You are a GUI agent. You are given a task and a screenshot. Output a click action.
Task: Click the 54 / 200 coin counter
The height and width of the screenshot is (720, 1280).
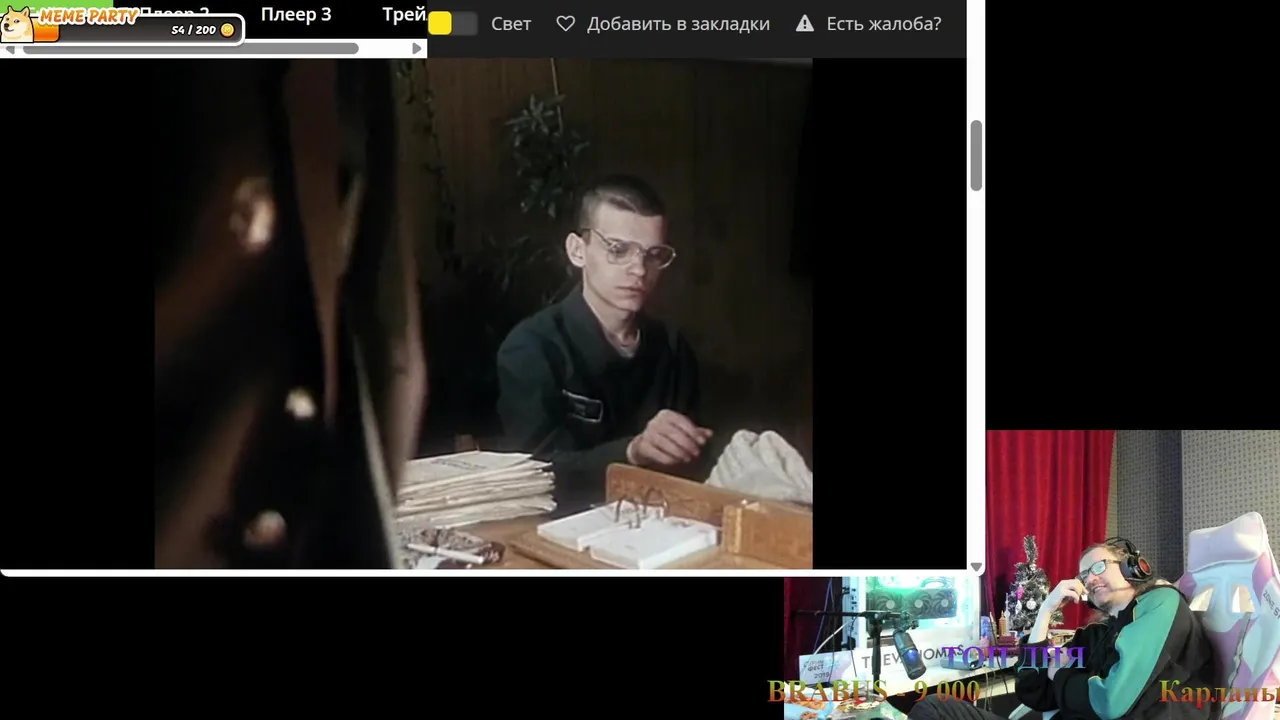[193, 30]
